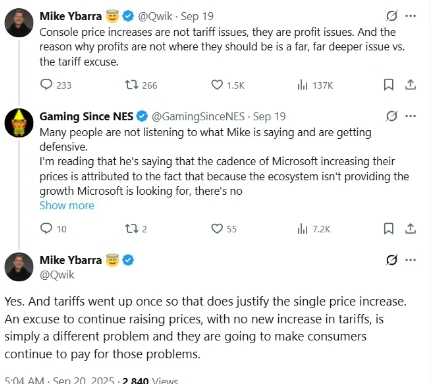Viewport: 435px width, 385px height.
Task: Repost Mike Ybarra's console price tweet
Action: point(141,85)
